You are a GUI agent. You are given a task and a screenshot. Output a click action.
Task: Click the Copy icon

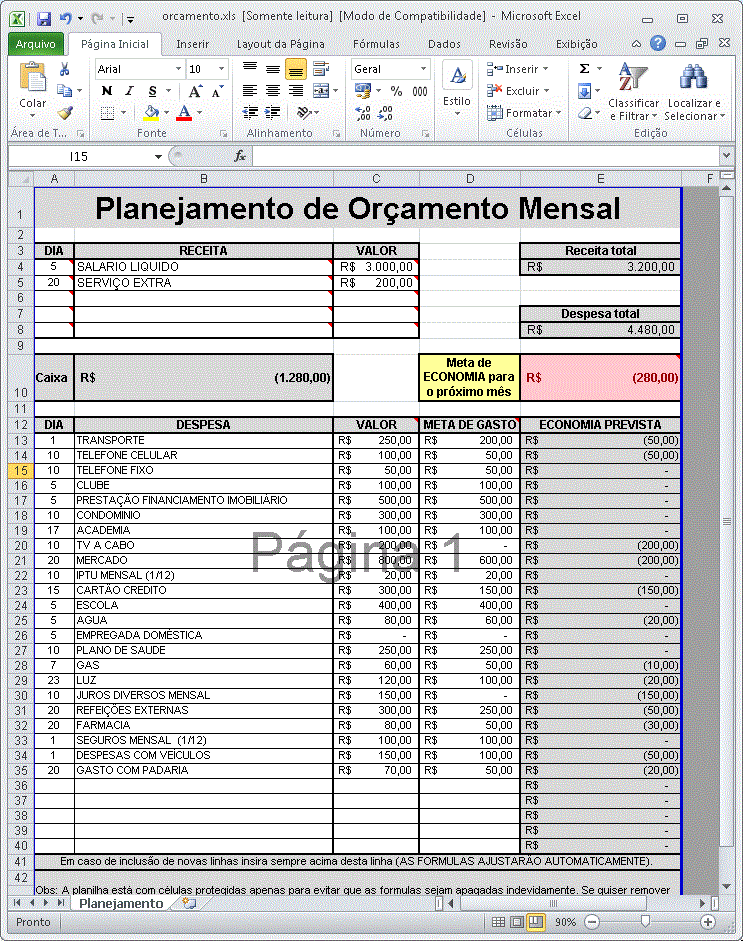pyautogui.click(x=64, y=91)
